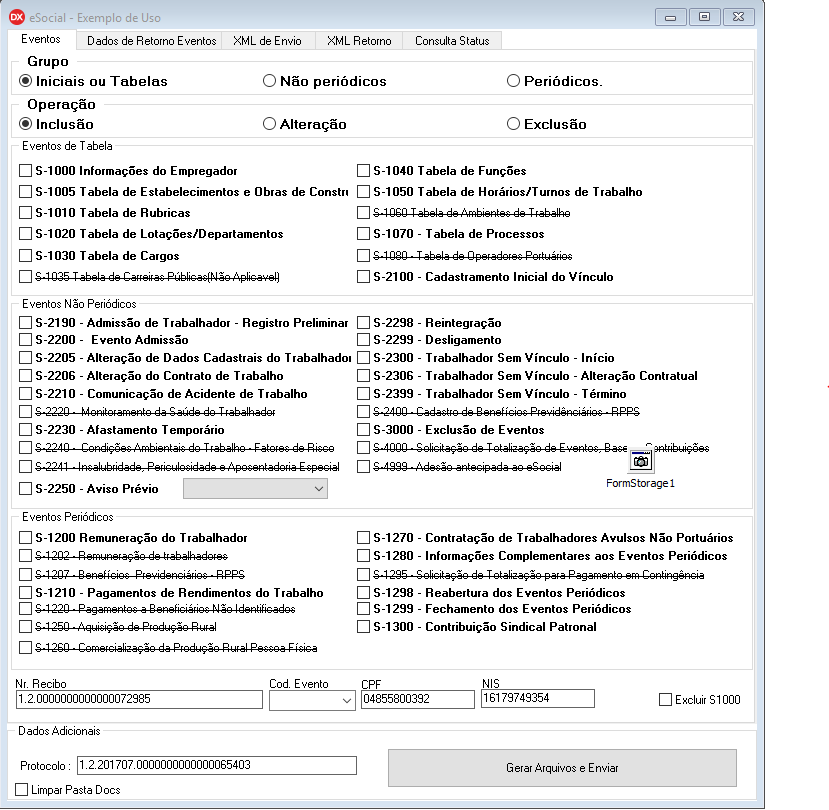The image size is (829, 810).
Task: Check S-2399 Trabalhador Sem Vínculo Término
Action: coord(363,393)
